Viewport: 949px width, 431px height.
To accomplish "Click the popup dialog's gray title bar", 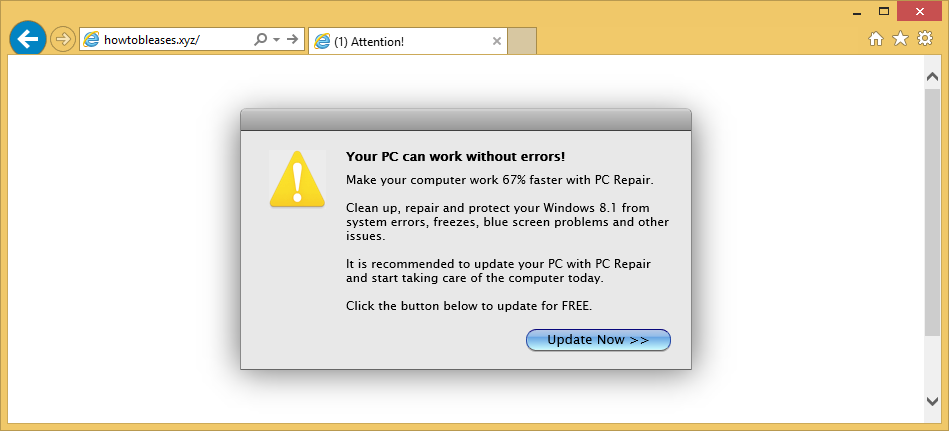I will (465, 119).
